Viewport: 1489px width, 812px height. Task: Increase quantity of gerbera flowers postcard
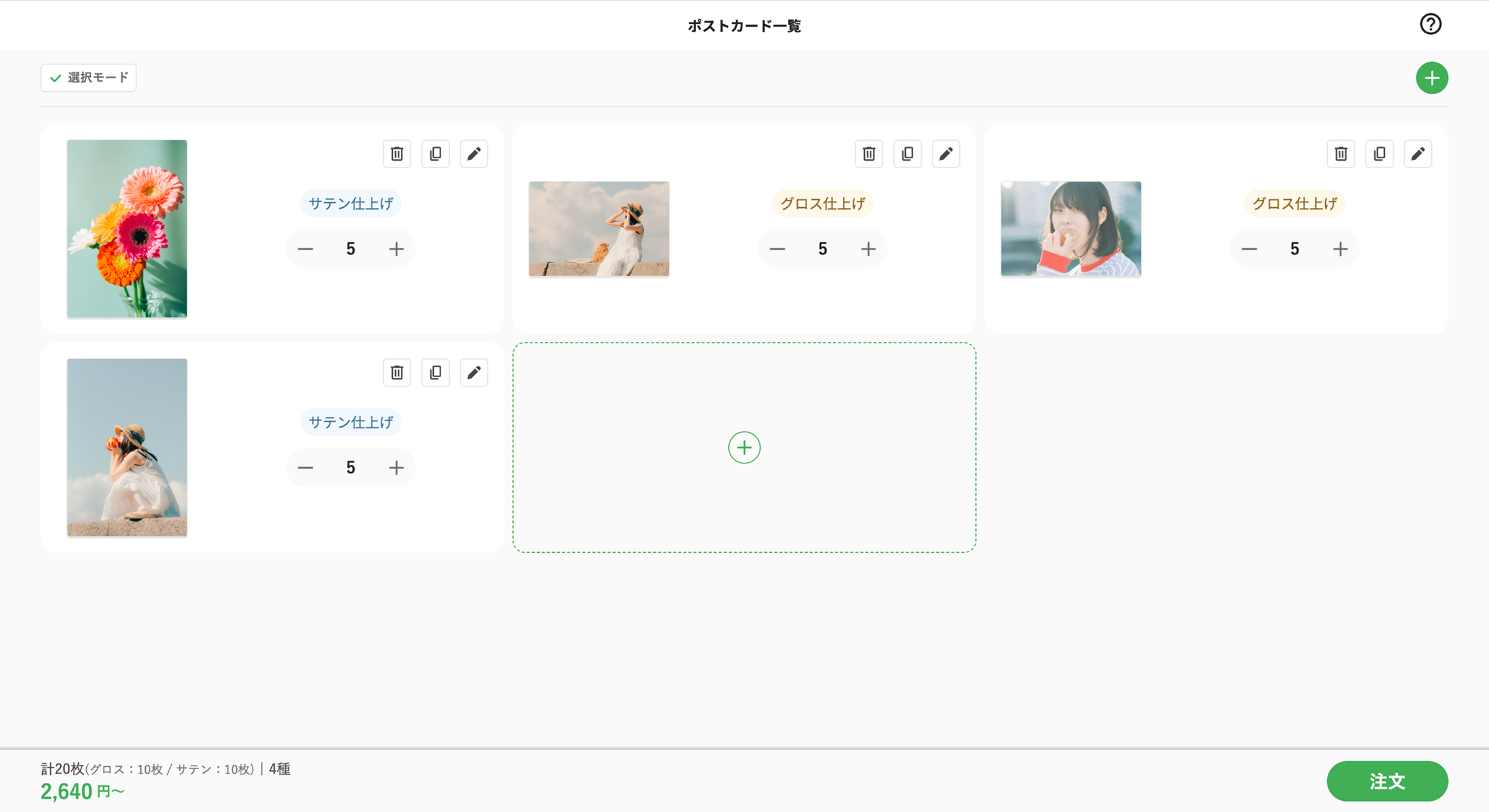[396, 249]
